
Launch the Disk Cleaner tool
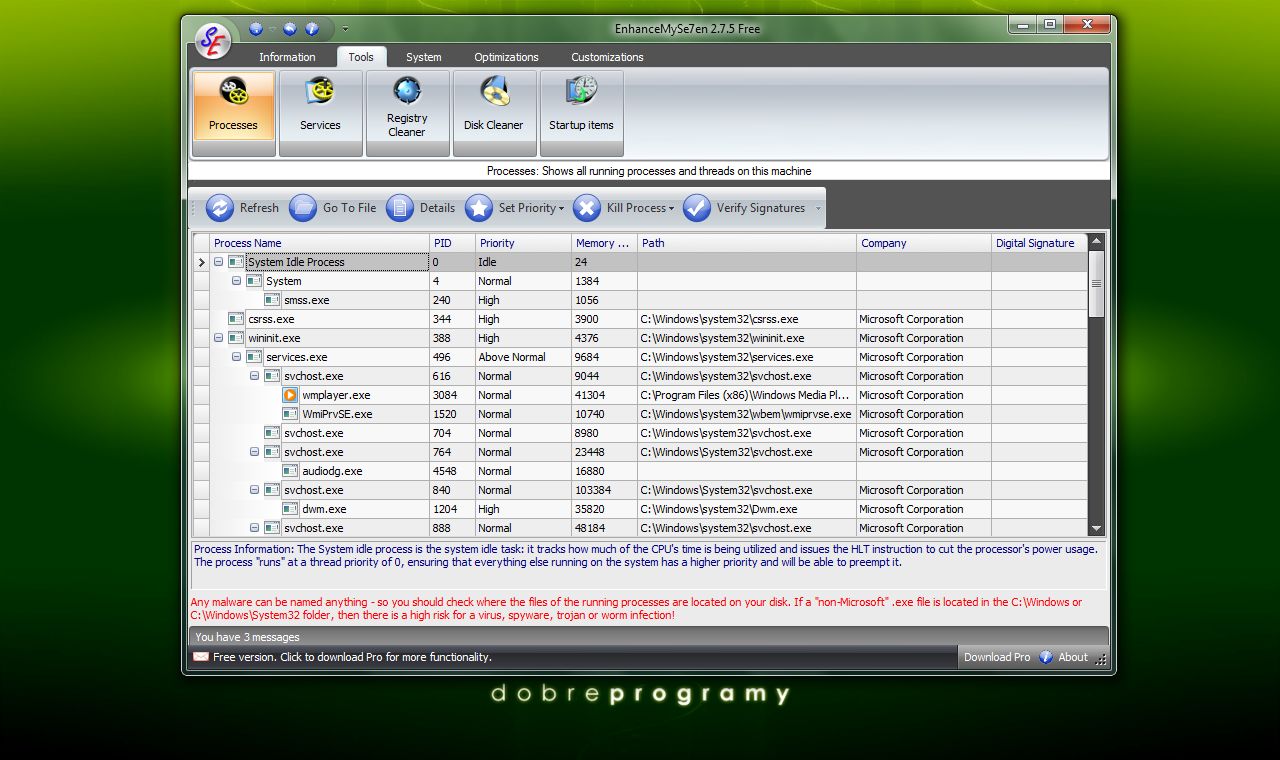point(494,113)
